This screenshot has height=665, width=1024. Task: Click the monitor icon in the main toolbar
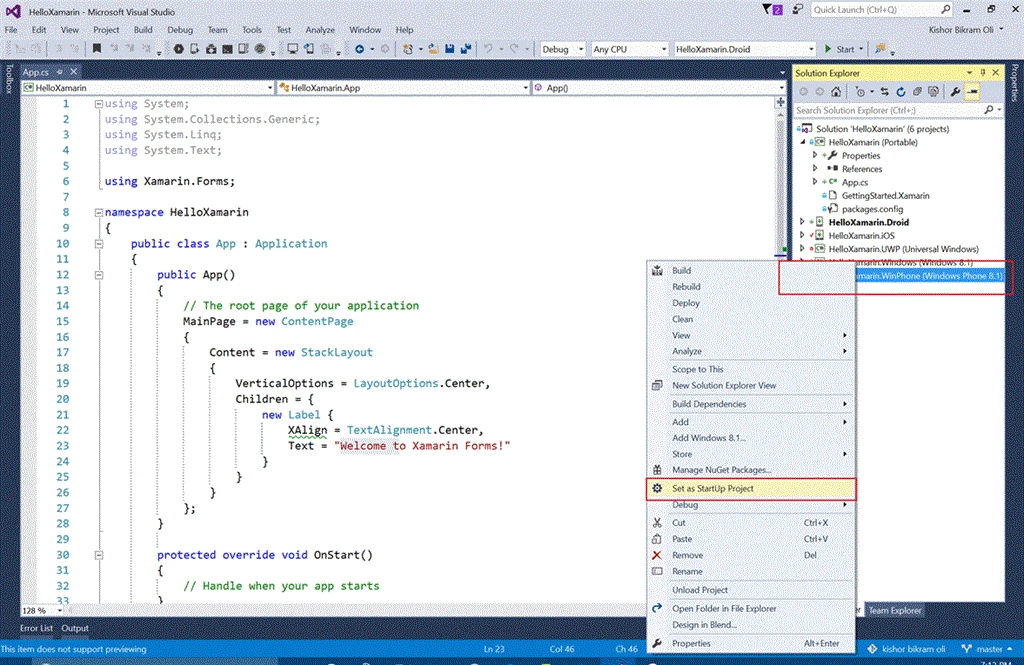point(292,49)
